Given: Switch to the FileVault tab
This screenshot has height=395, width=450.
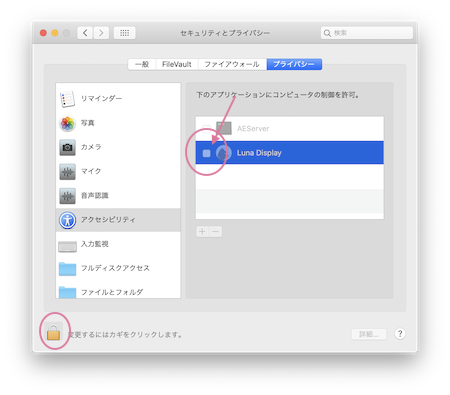Looking at the screenshot, I should pyautogui.click(x=177, y=64).
